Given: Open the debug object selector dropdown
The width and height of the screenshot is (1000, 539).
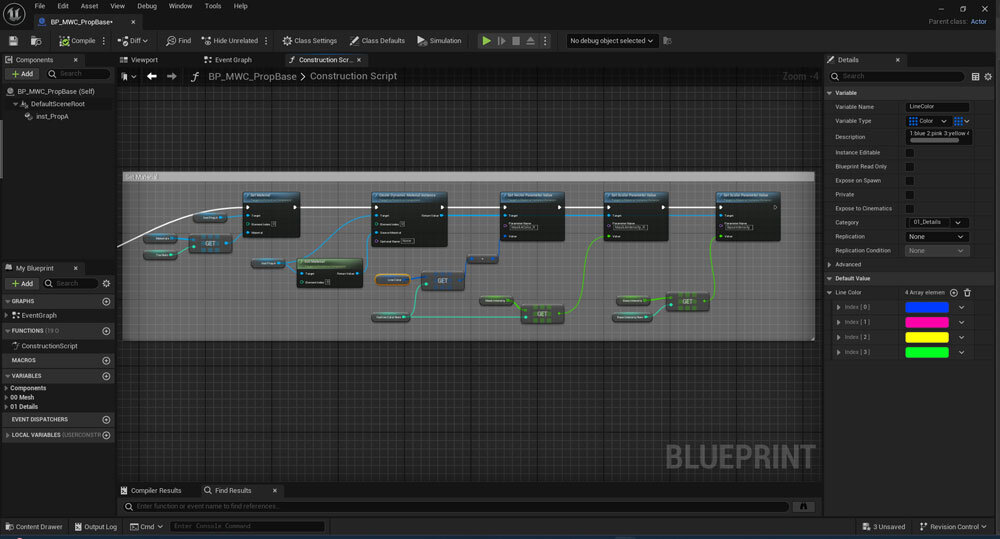Looking at the screenshot, I should coord(612,41).
